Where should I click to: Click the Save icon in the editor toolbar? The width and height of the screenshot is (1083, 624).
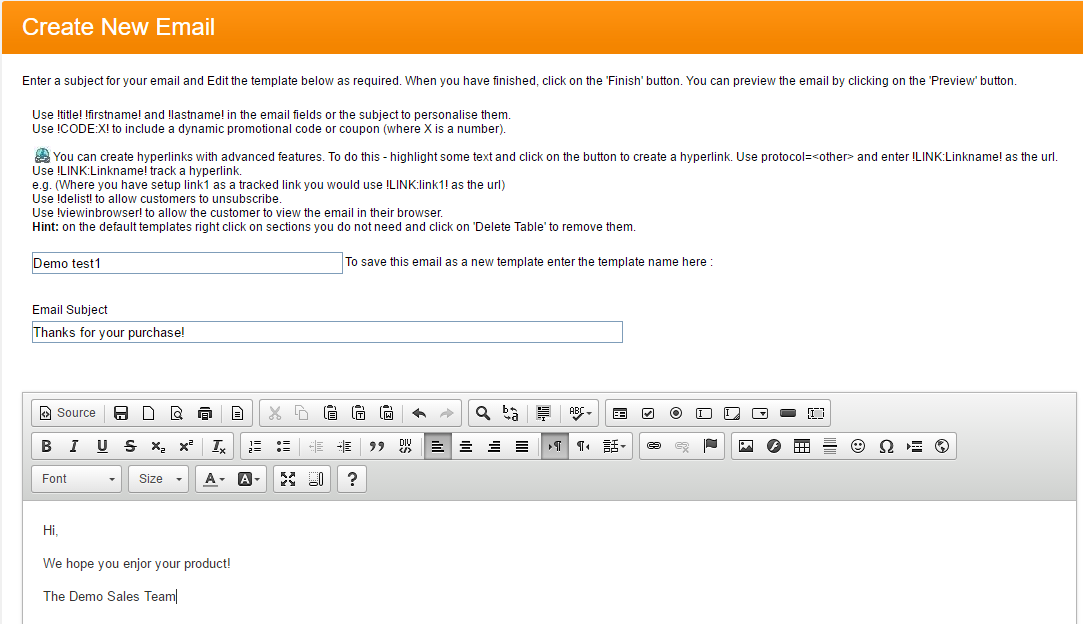point(121,413)
